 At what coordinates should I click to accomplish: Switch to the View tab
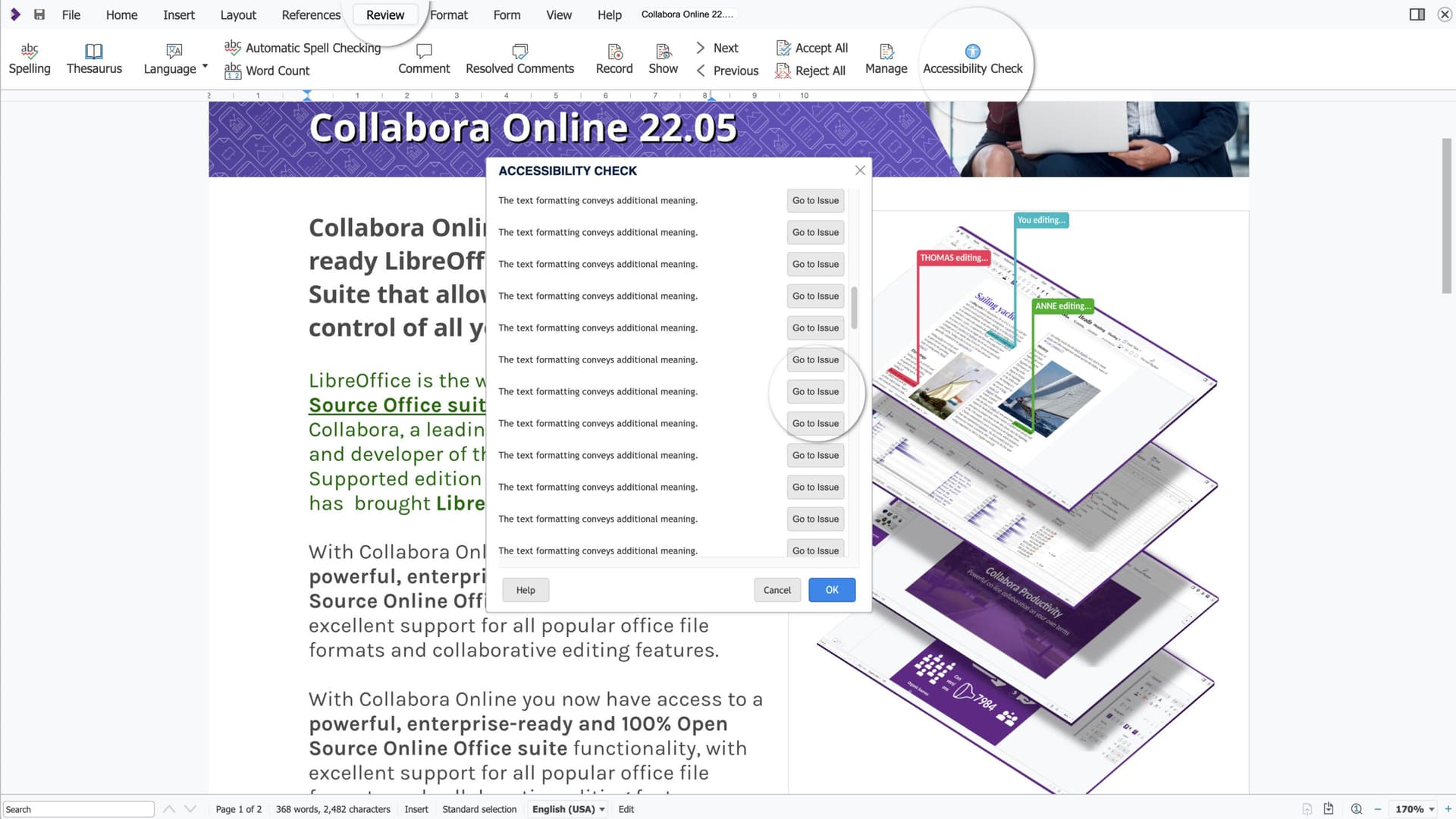(x=559, y=14)
